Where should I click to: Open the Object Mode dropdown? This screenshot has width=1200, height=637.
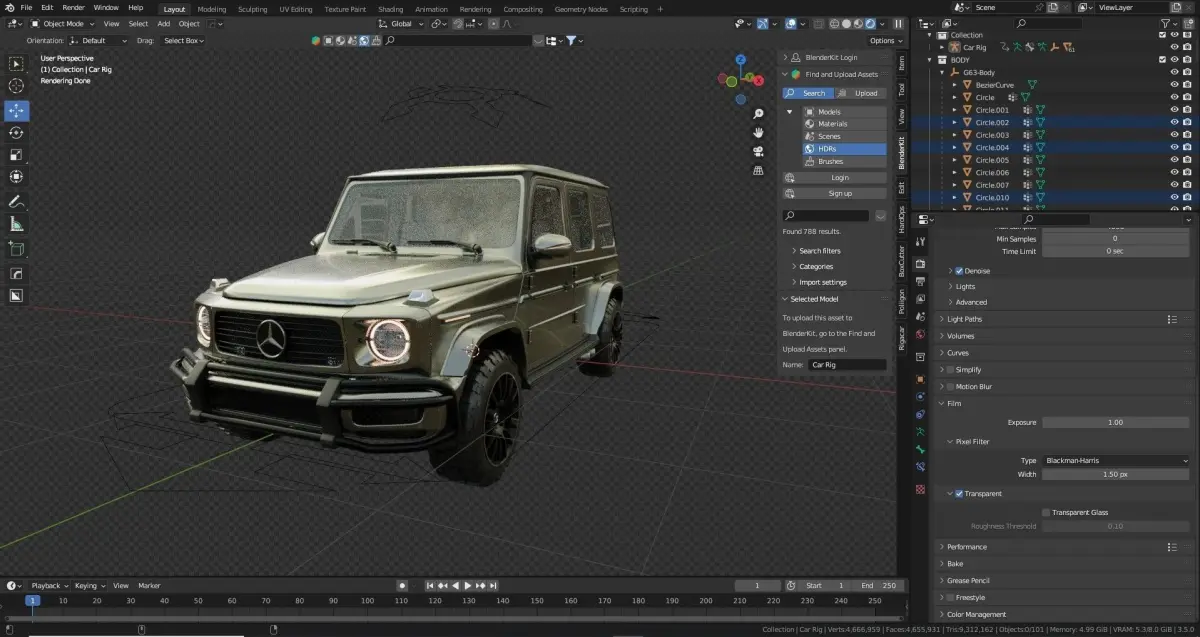[x=64, y=23]
